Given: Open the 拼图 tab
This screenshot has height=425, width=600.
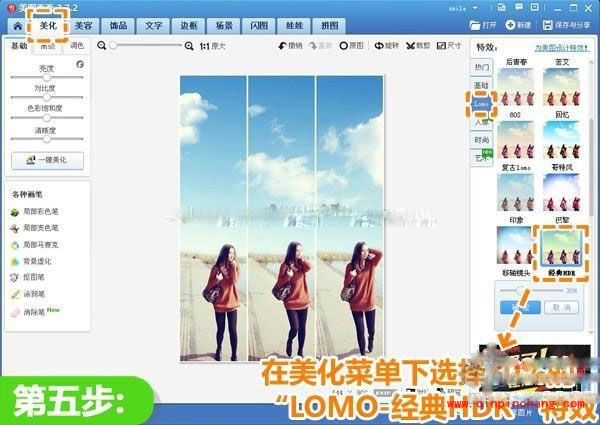Looking at the screenshot, I should click(329, 26).
